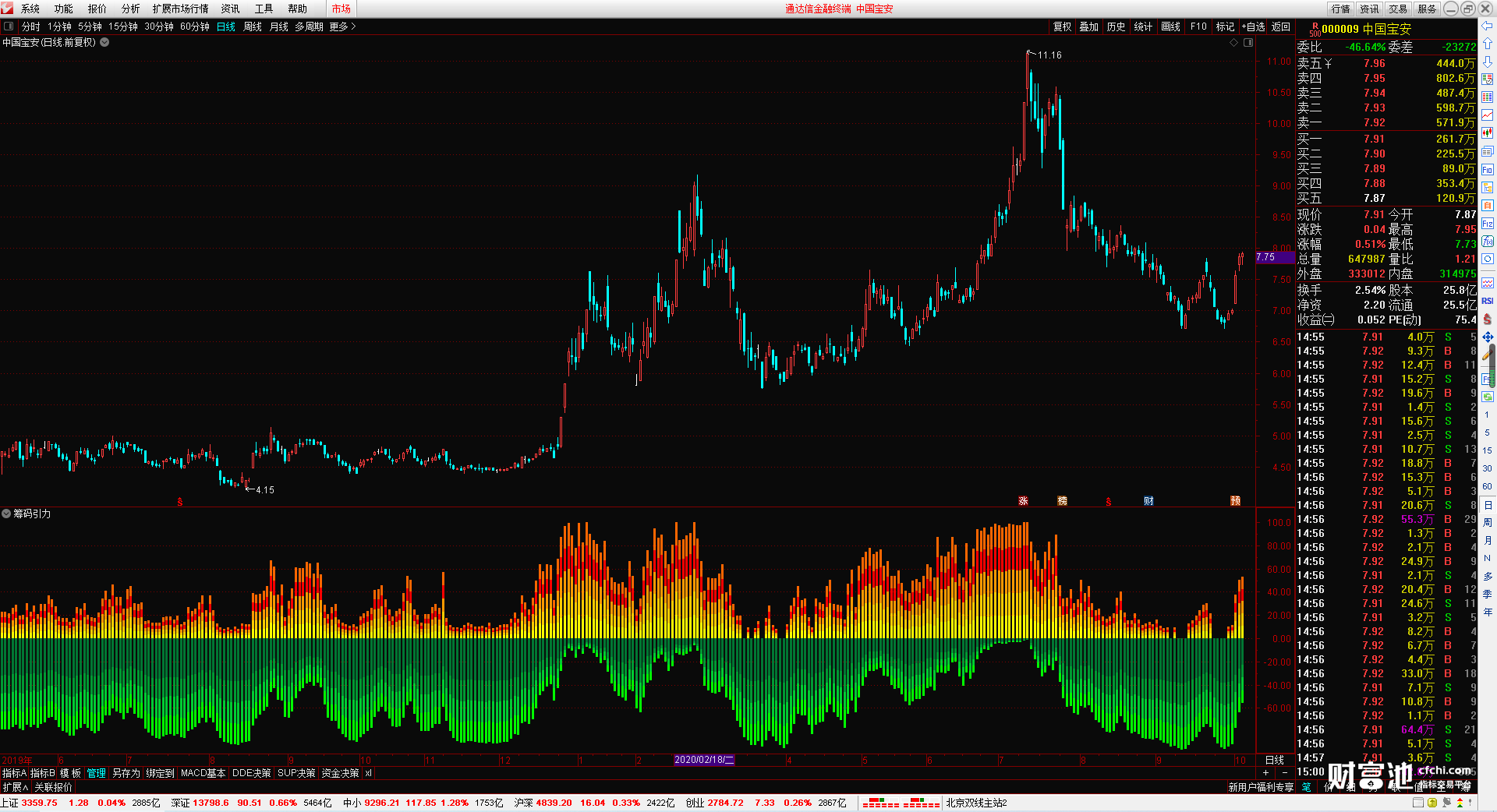Viewport: 1497px width, 812px height.
Task: Click the blue 财 marker below the price chart
Action: pos(1148,501)
